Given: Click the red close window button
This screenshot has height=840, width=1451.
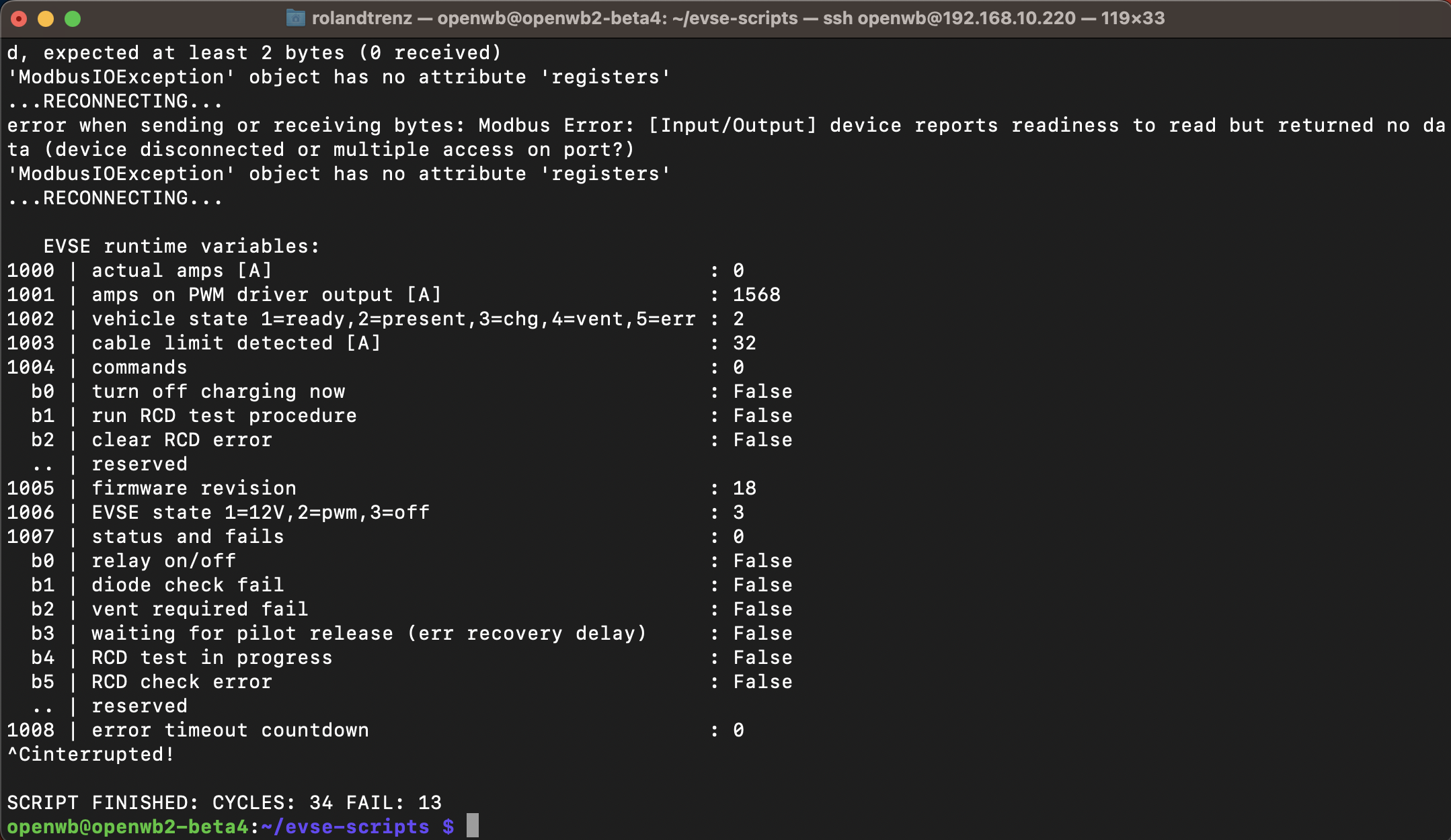Looking at the screenshot, I should point(19,19).
